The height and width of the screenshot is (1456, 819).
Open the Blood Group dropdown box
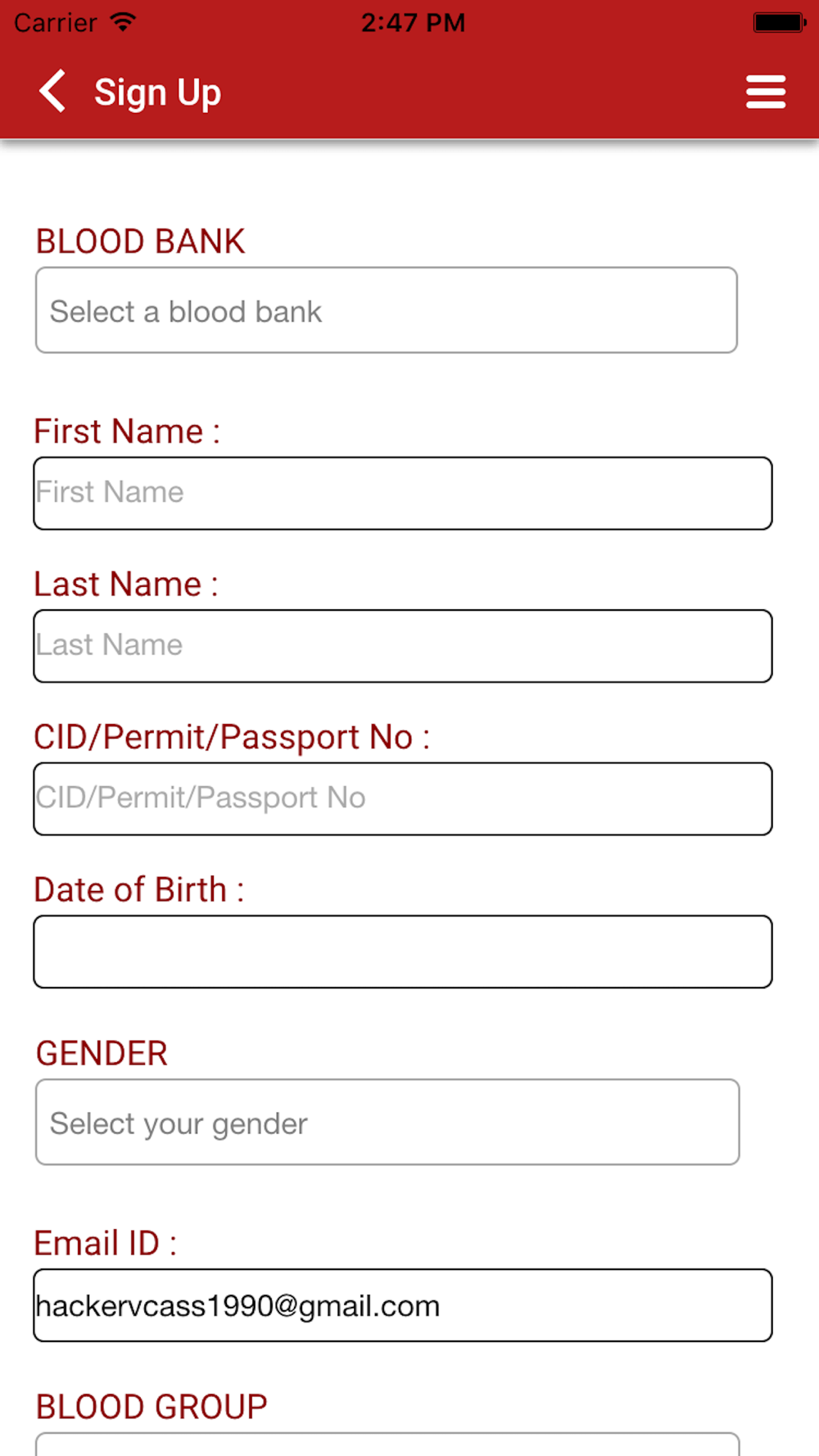click(387, 1445)
